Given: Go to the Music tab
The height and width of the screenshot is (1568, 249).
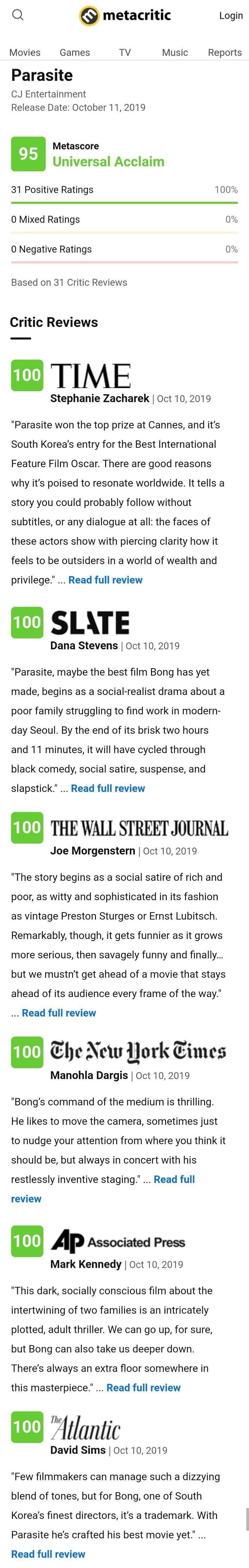Looking at the screenshot, I should (x=175, y=52).
